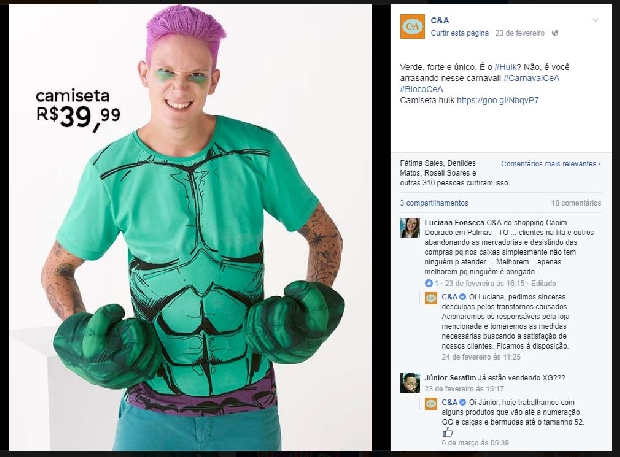This screenshot has height=457, width=620.
Task: Open the goo.gl Camiseta hulk link
Action: pos(497,100)
